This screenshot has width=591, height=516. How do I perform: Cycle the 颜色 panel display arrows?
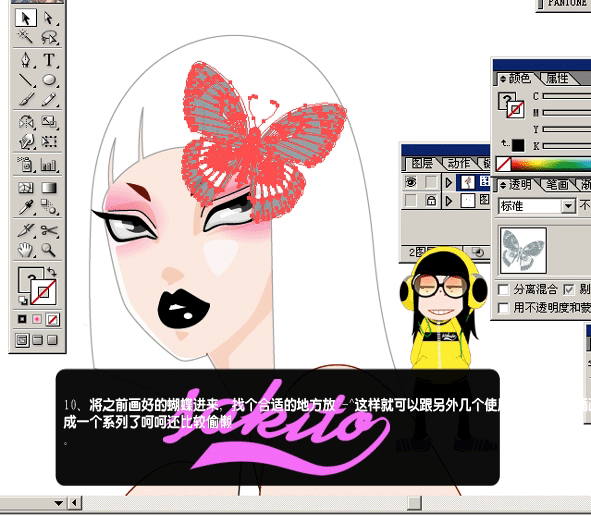[503, 79]
